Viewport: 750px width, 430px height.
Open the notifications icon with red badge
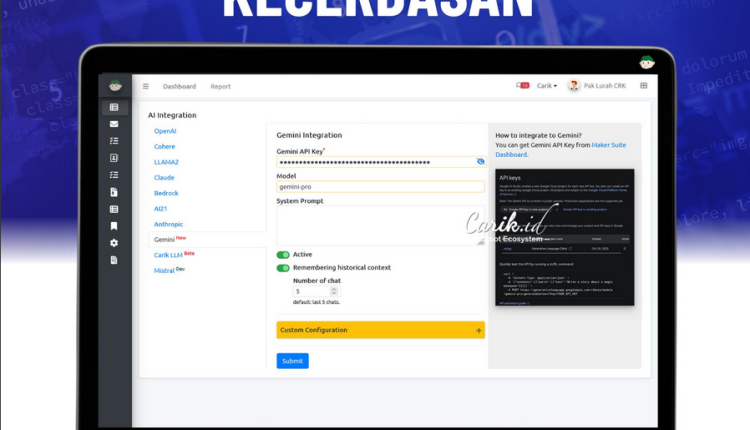522,86
